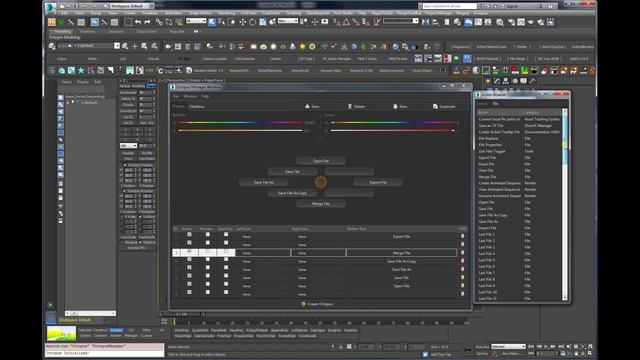Open the Select by Name tool

point(222,22)
